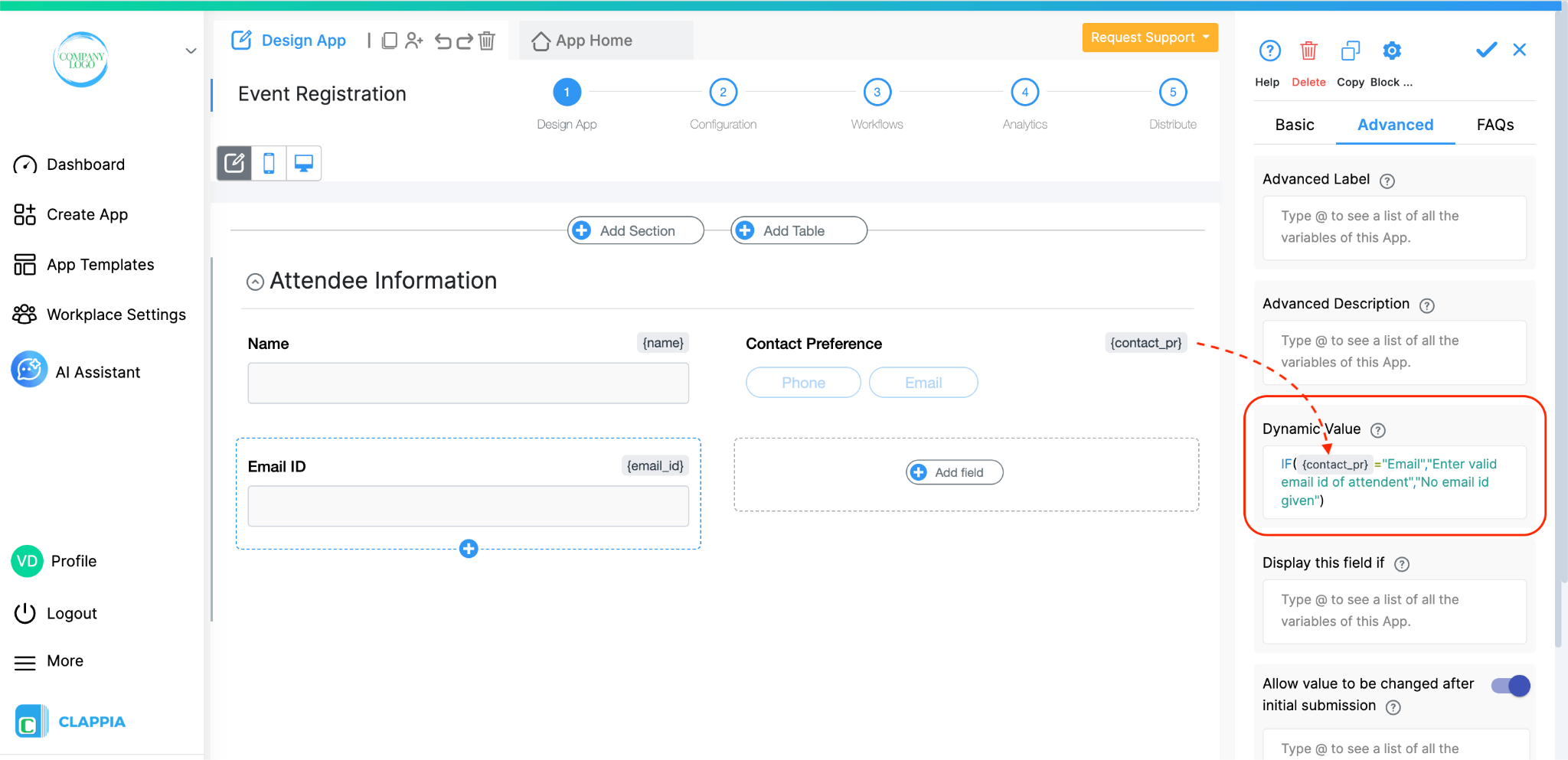Click the redo arrow icon
1568x760 pixels.
click(x=464, y=41)
